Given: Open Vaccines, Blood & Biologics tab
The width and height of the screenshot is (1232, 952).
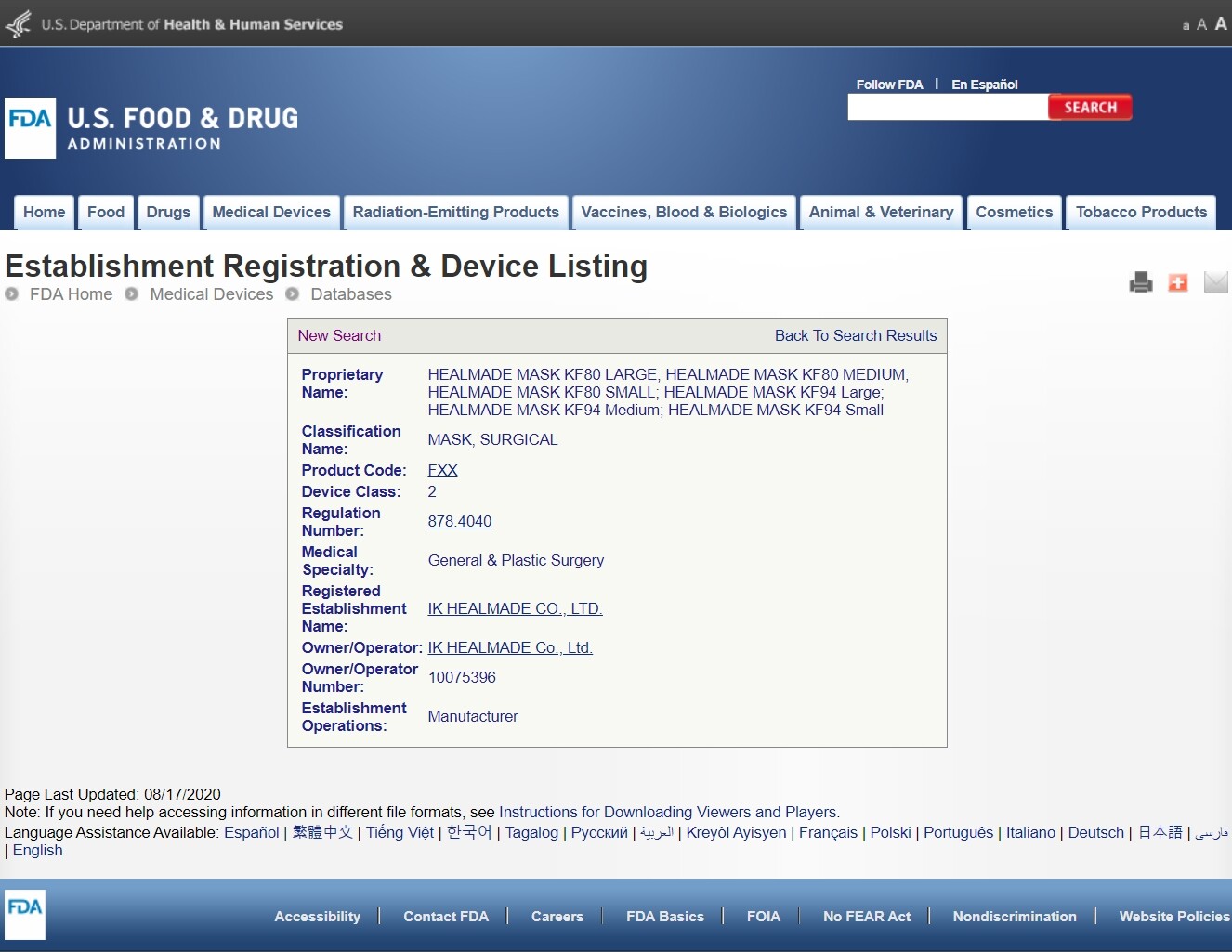Looking at the screenshot, I should click(x=684, y=213).
